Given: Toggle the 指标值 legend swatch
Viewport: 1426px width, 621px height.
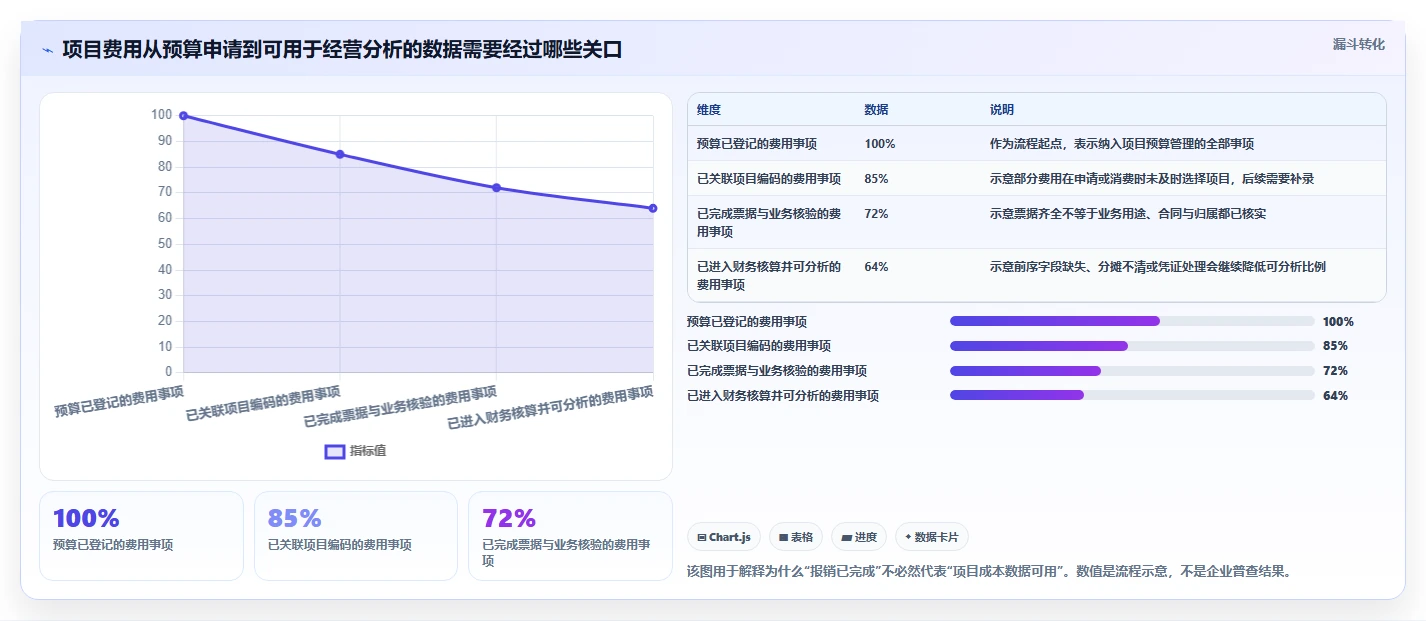Looking at the screenshot, I should click(x=335, y=451).
